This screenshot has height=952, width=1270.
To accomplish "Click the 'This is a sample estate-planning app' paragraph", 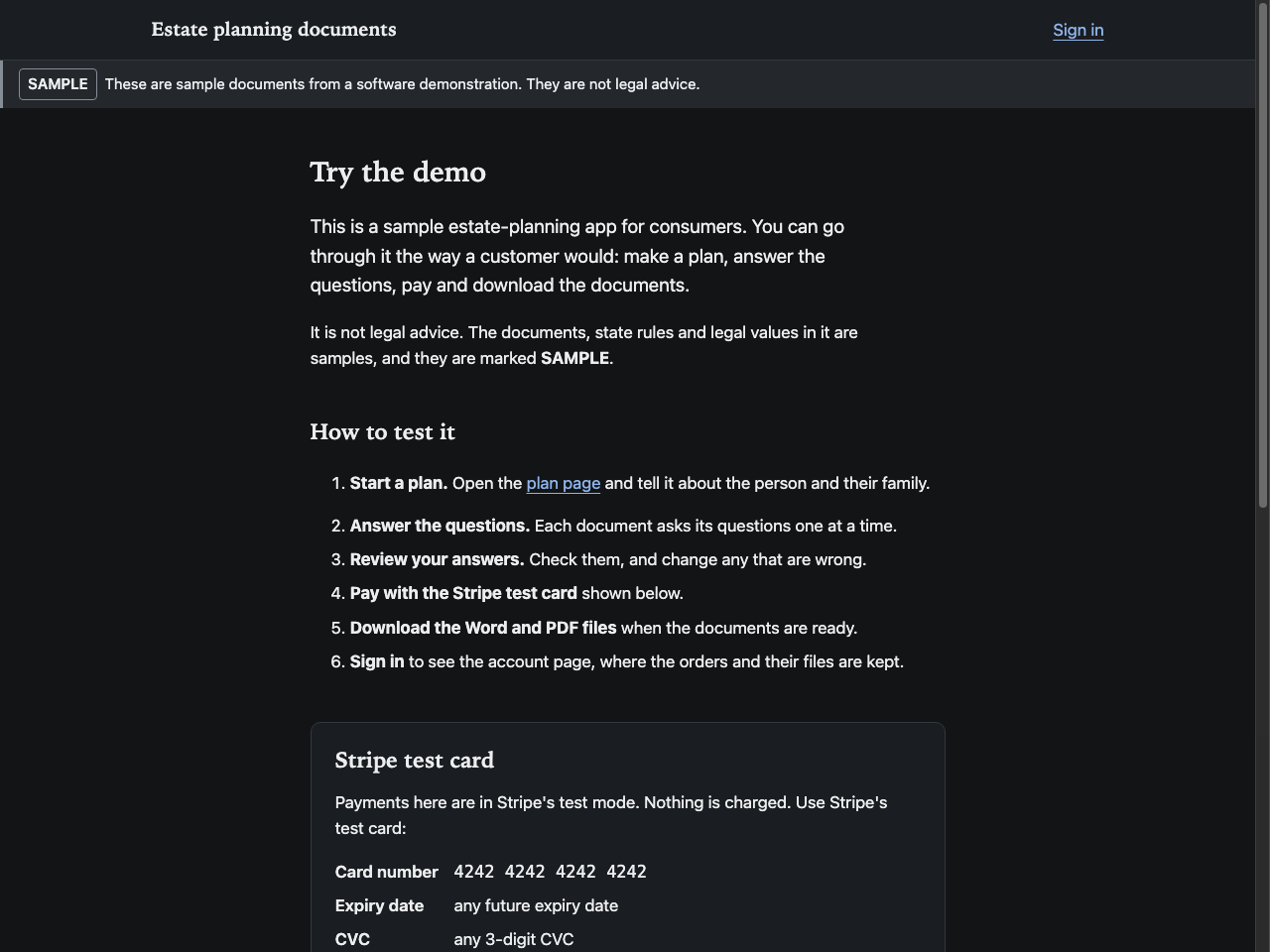I will click(577, 256).
